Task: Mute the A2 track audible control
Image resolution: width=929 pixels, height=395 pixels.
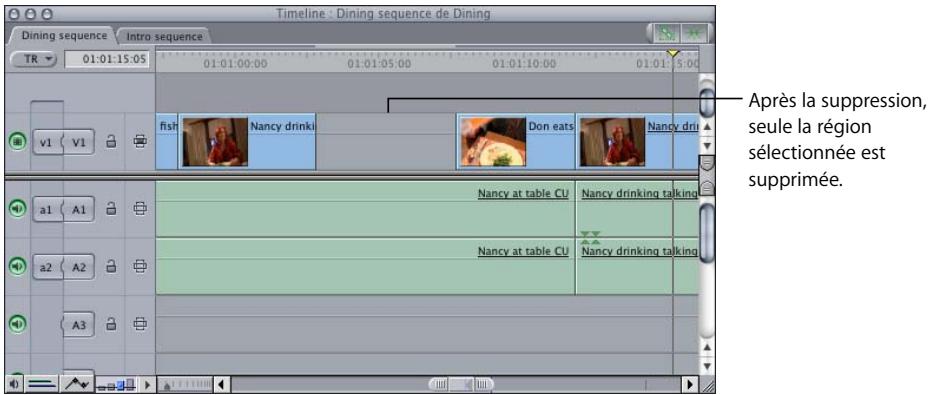Action: 18,267
